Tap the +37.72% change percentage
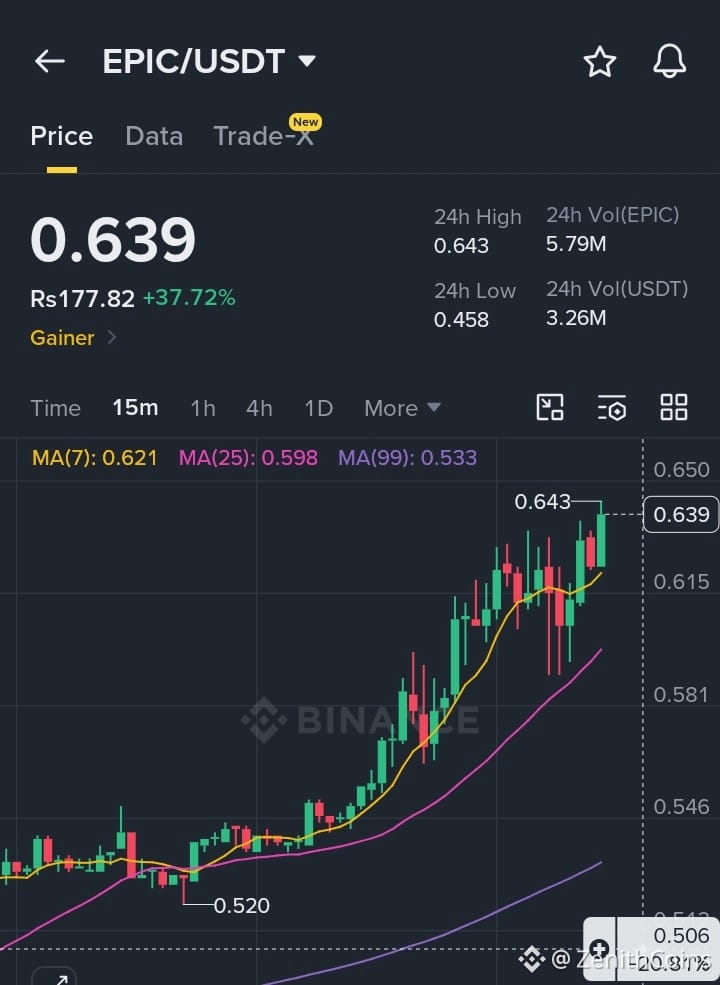The height and width of the screenshot is (985, 720). coord(189,298)
